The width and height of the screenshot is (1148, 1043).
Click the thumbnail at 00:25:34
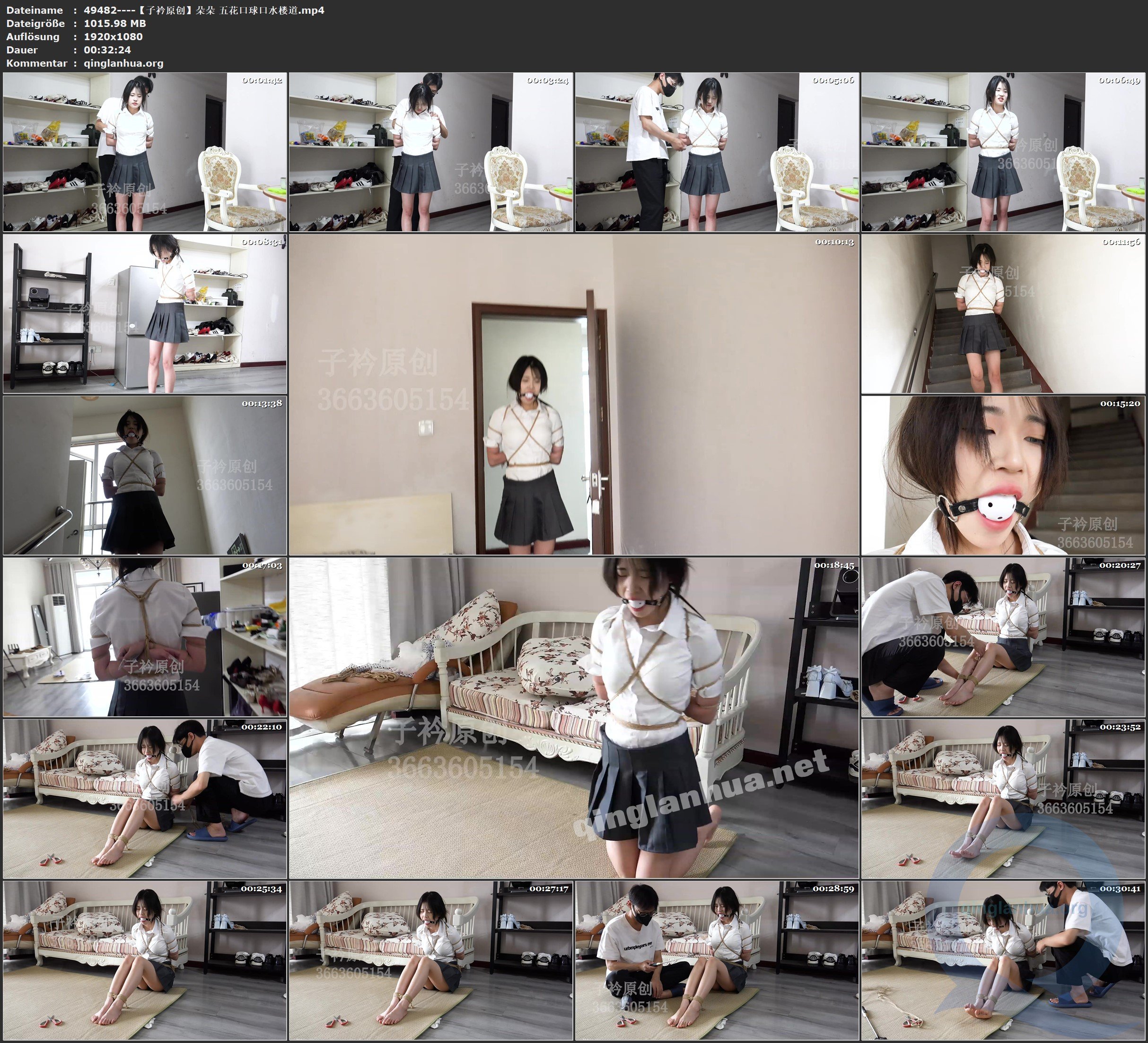point(145,960)
